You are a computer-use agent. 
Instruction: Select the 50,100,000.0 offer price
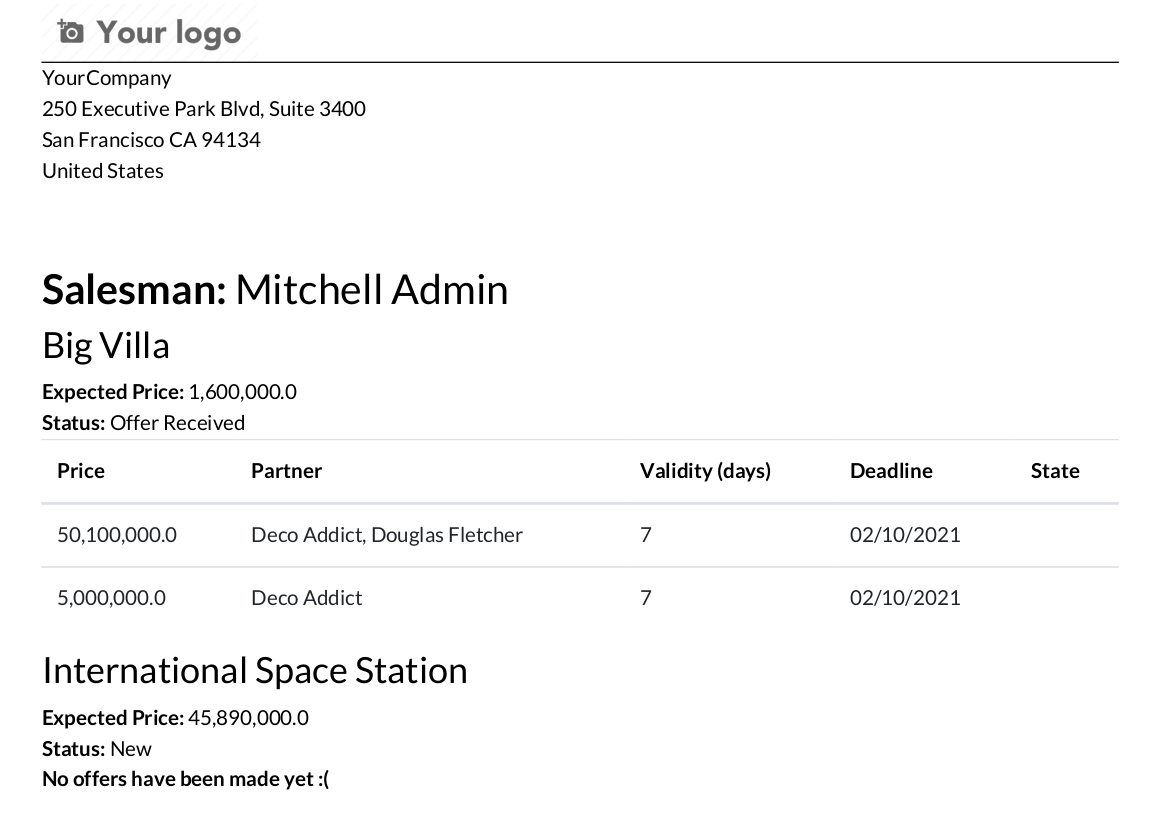(x=117, y=534)
